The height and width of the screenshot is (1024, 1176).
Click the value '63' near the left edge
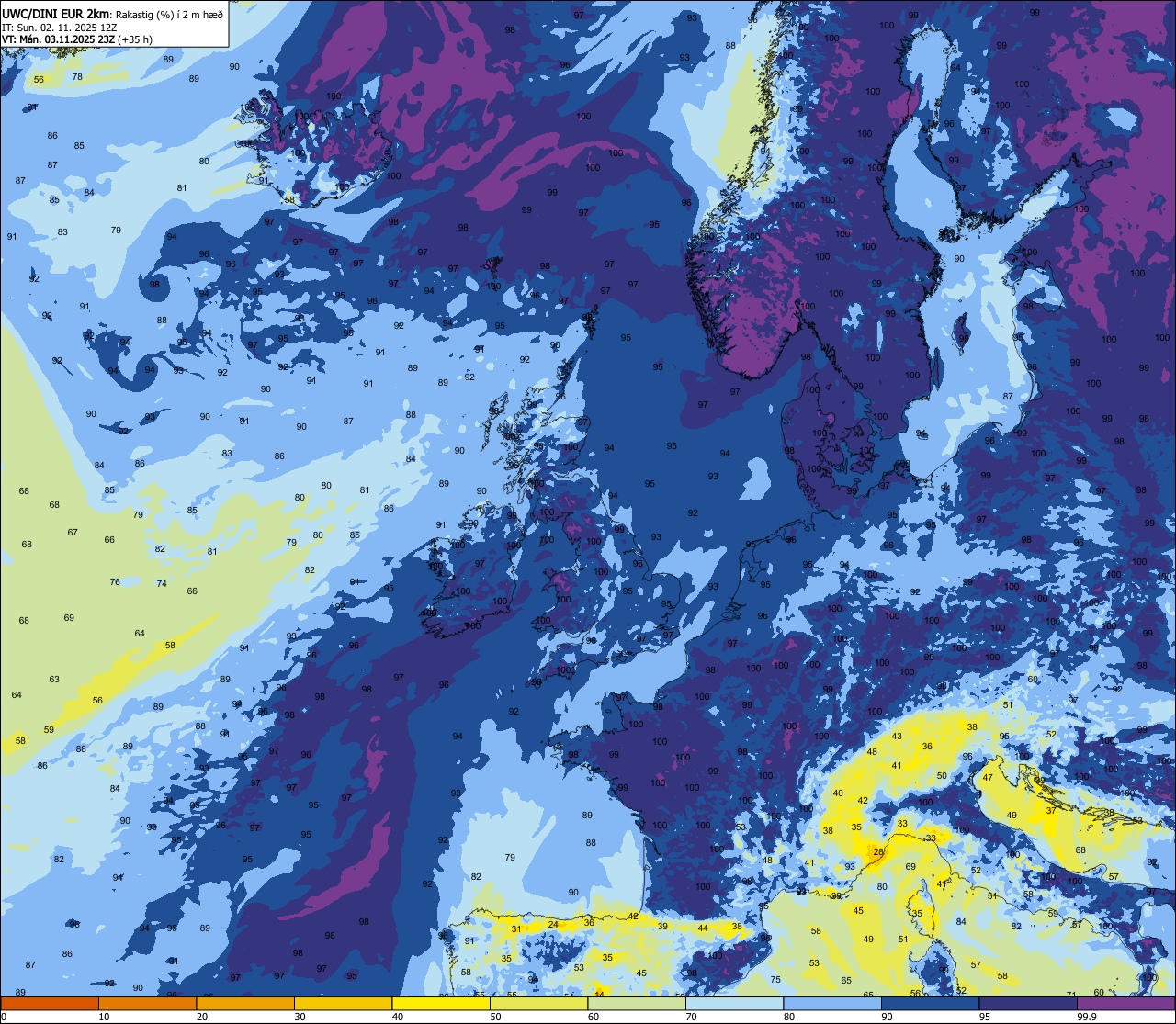(x=54, y=680)
